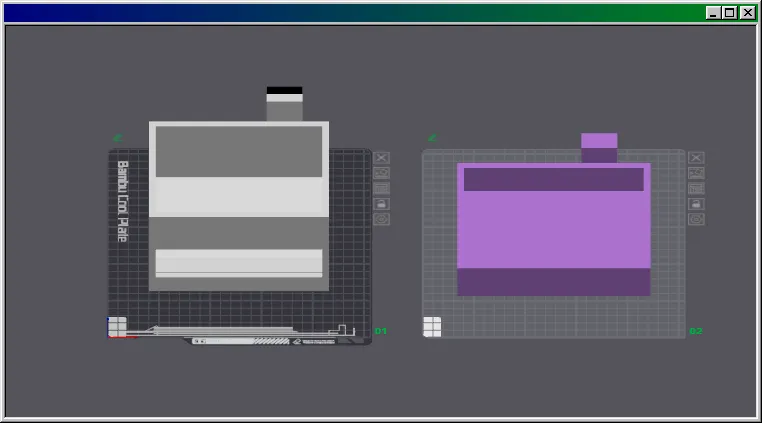762x423 pixels.
Task: Toggle the lock on plate 02
Action: (x=696, y=204)
